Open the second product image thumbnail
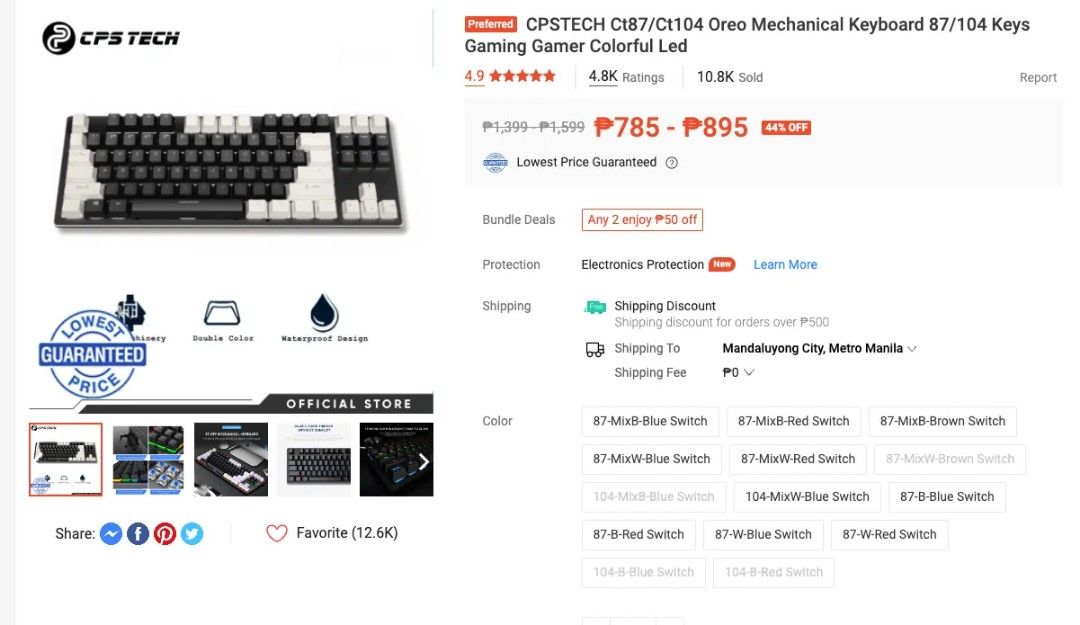Viewport: 1080px width, 625px height. pyautogui.click(x=147, y=461)
